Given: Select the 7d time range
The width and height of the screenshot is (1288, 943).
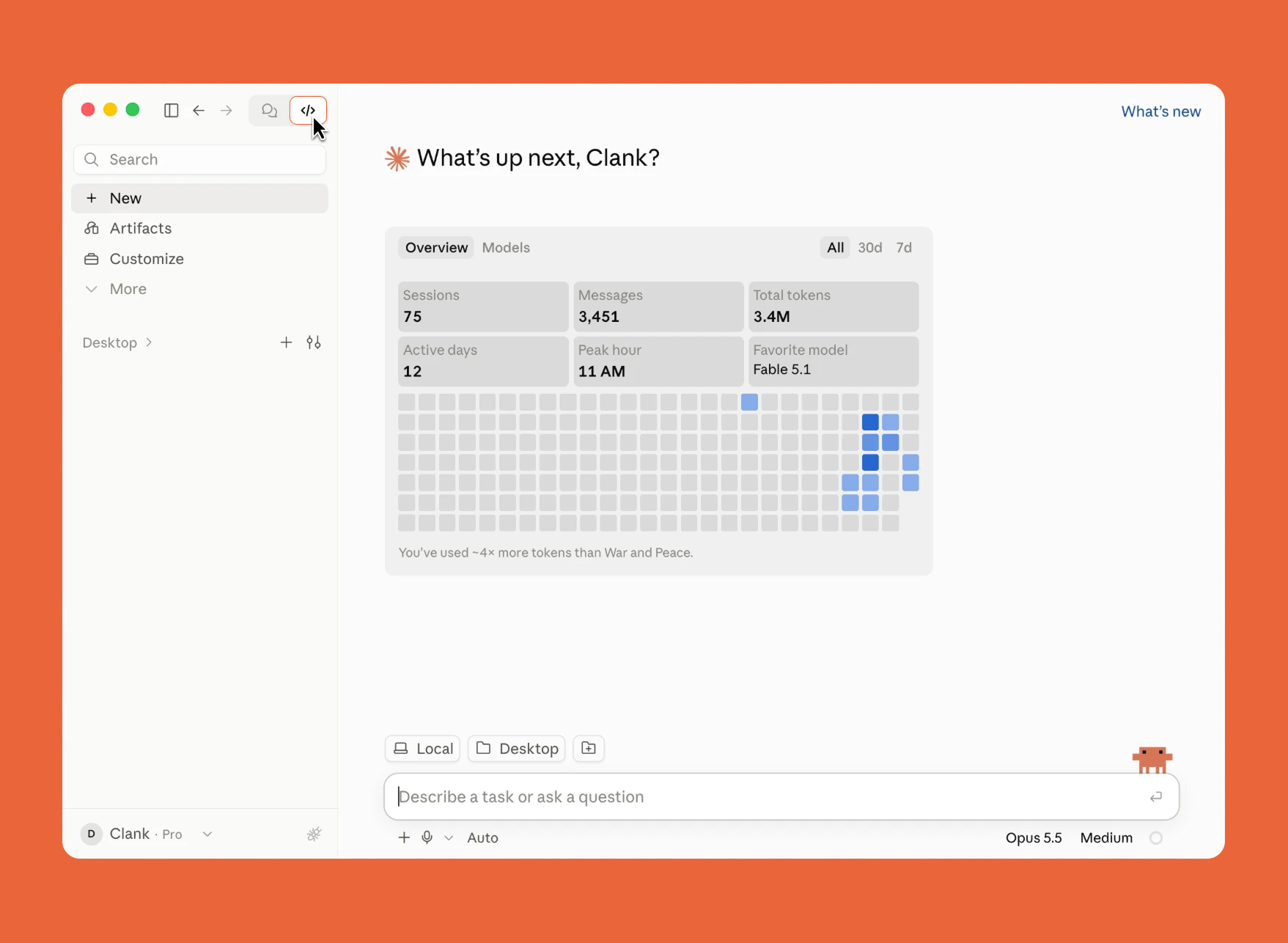Looking at the screenshot, I should (904, 248).
